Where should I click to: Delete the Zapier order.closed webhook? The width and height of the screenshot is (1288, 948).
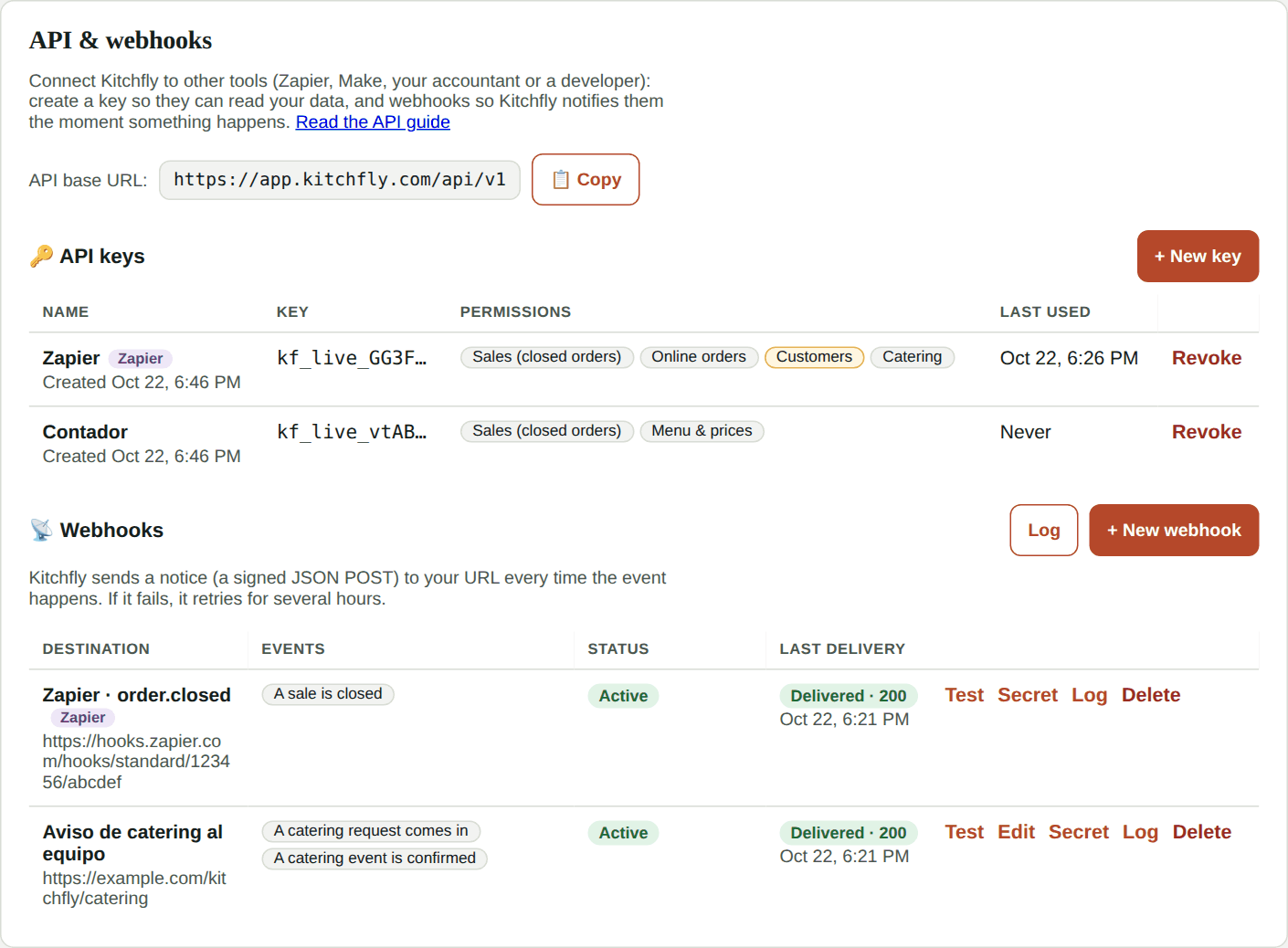pyautogui.click(x=1151, y=695)
